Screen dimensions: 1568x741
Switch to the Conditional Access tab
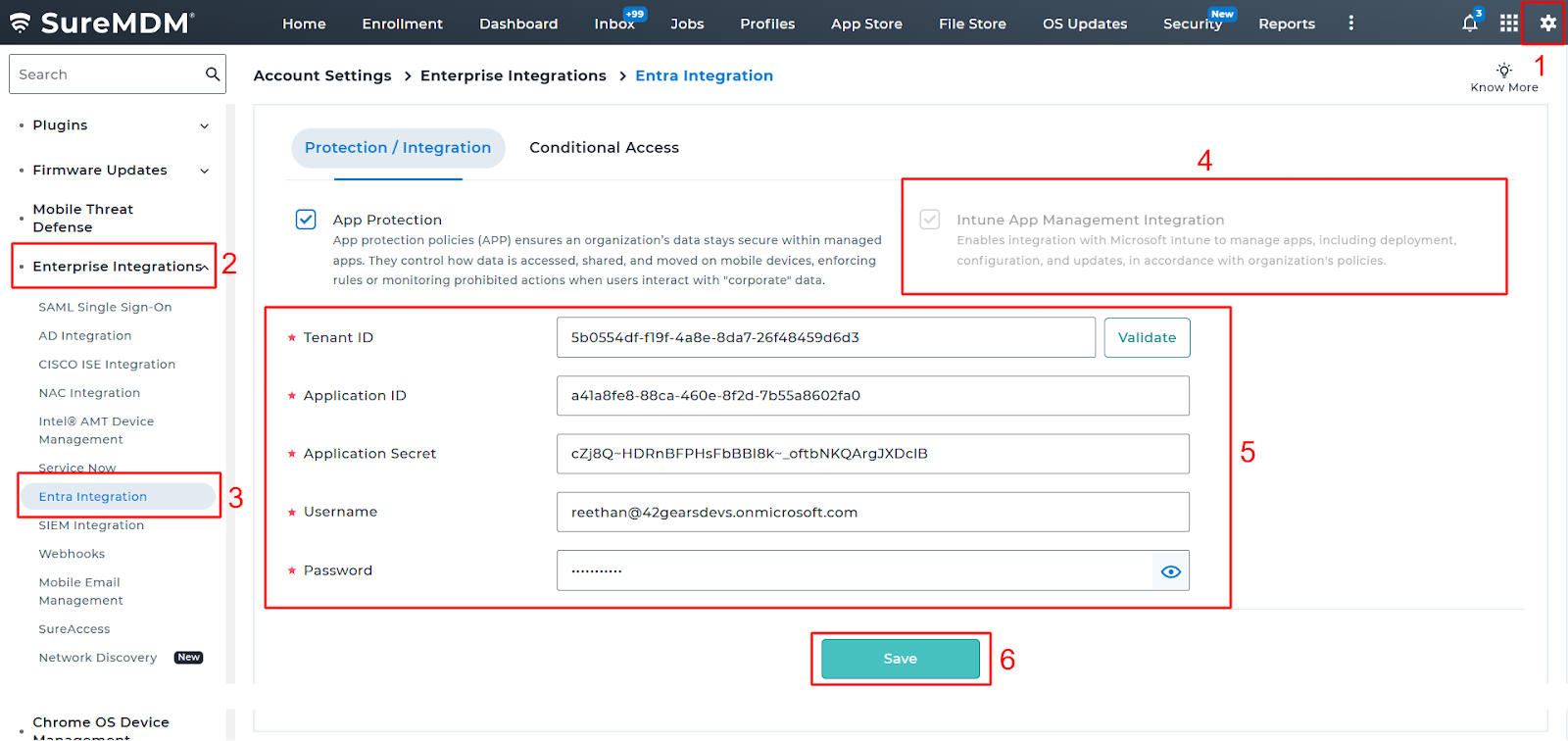click(604, 148)
